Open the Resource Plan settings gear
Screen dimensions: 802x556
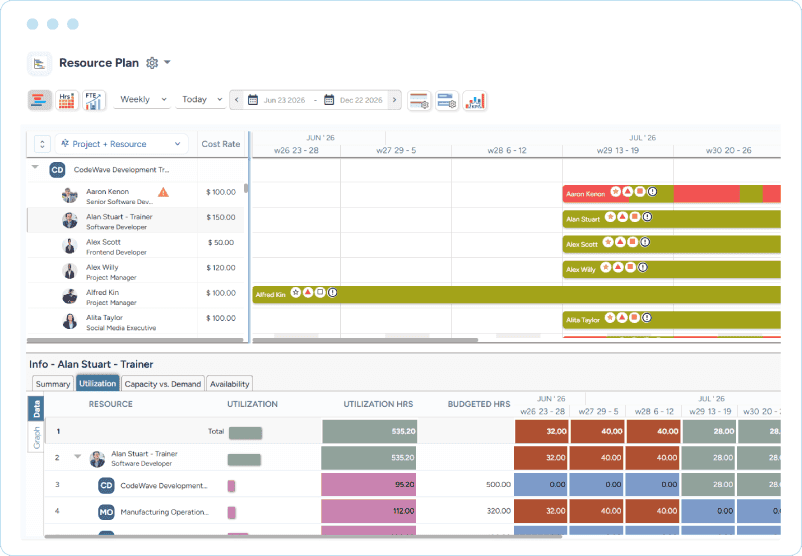point(152,63)
